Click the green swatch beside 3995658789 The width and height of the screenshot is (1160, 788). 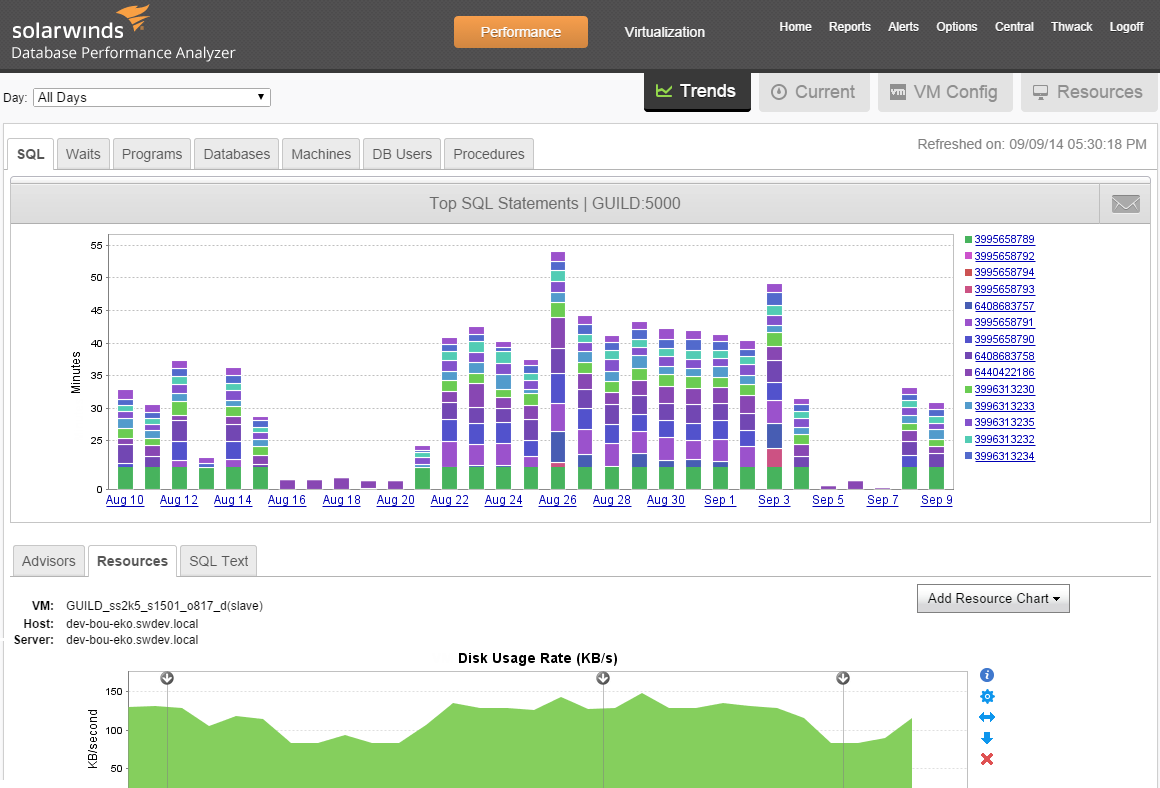968,240
